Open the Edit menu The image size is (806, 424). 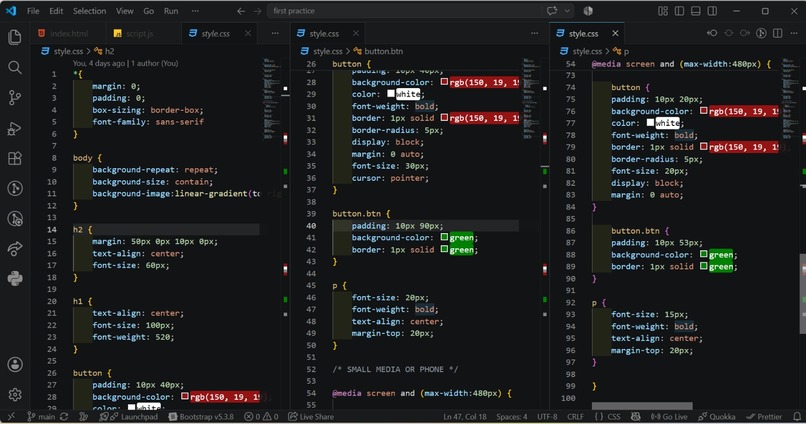[x=56, y=11]
